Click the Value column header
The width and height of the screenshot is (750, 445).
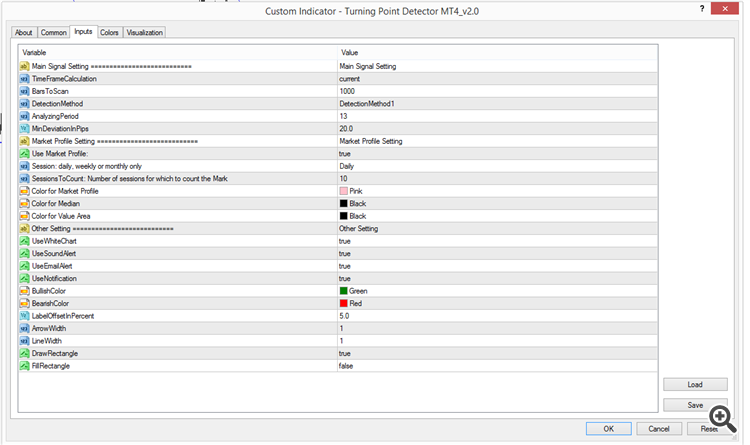tap(497, 53)
